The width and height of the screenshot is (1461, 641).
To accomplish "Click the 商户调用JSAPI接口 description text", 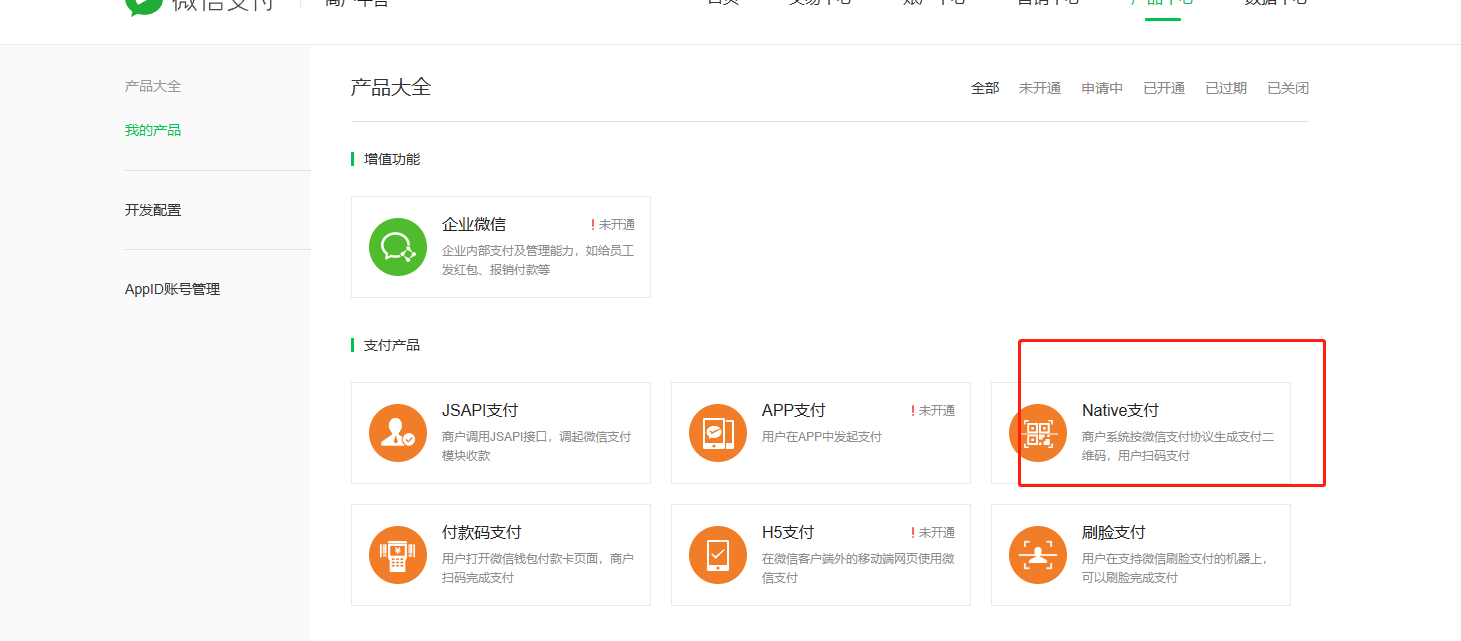I will tap(536, 446).
